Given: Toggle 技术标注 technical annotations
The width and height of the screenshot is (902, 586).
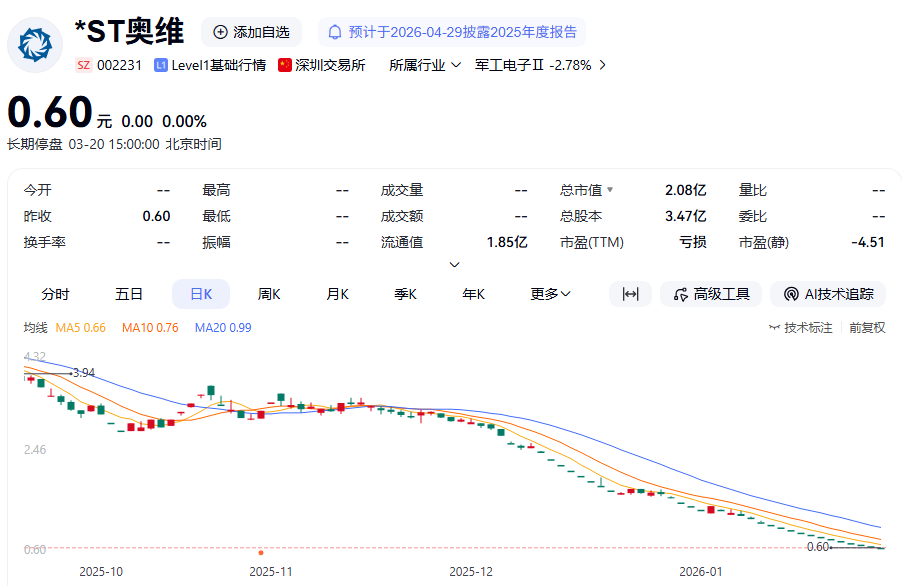Looking at the screenshot, I should (x=800, y=327).
